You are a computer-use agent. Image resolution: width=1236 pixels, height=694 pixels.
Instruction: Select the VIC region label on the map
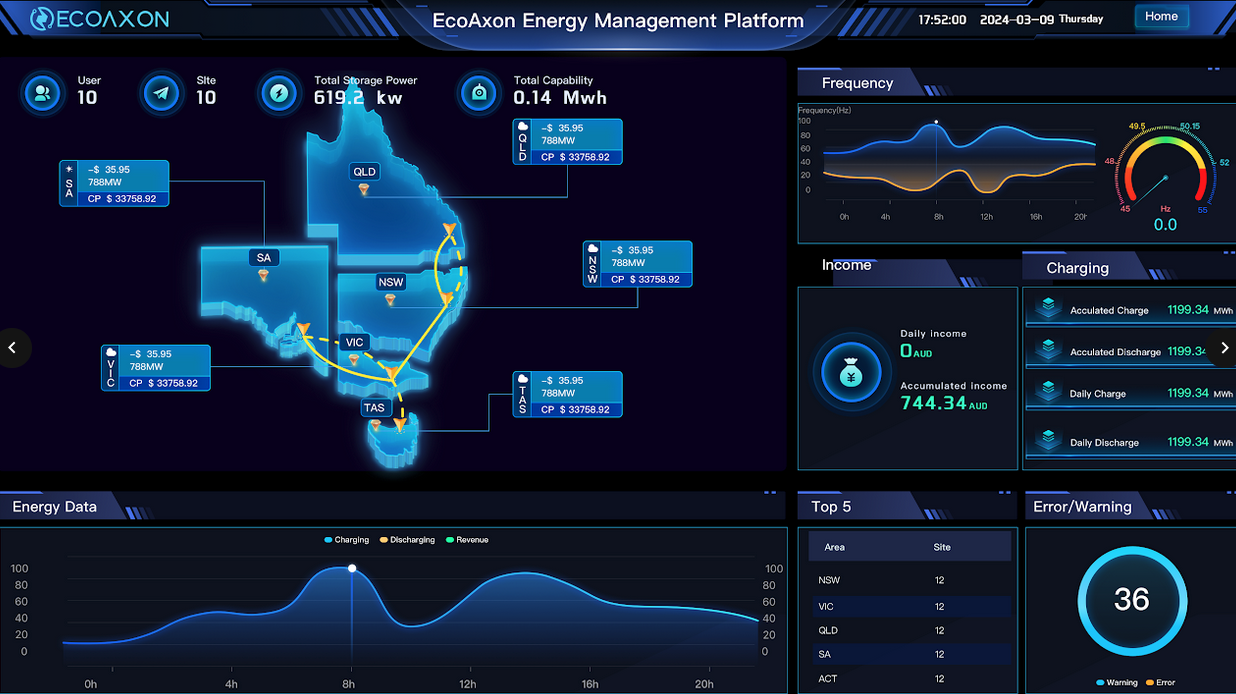(x=355, y=342)
